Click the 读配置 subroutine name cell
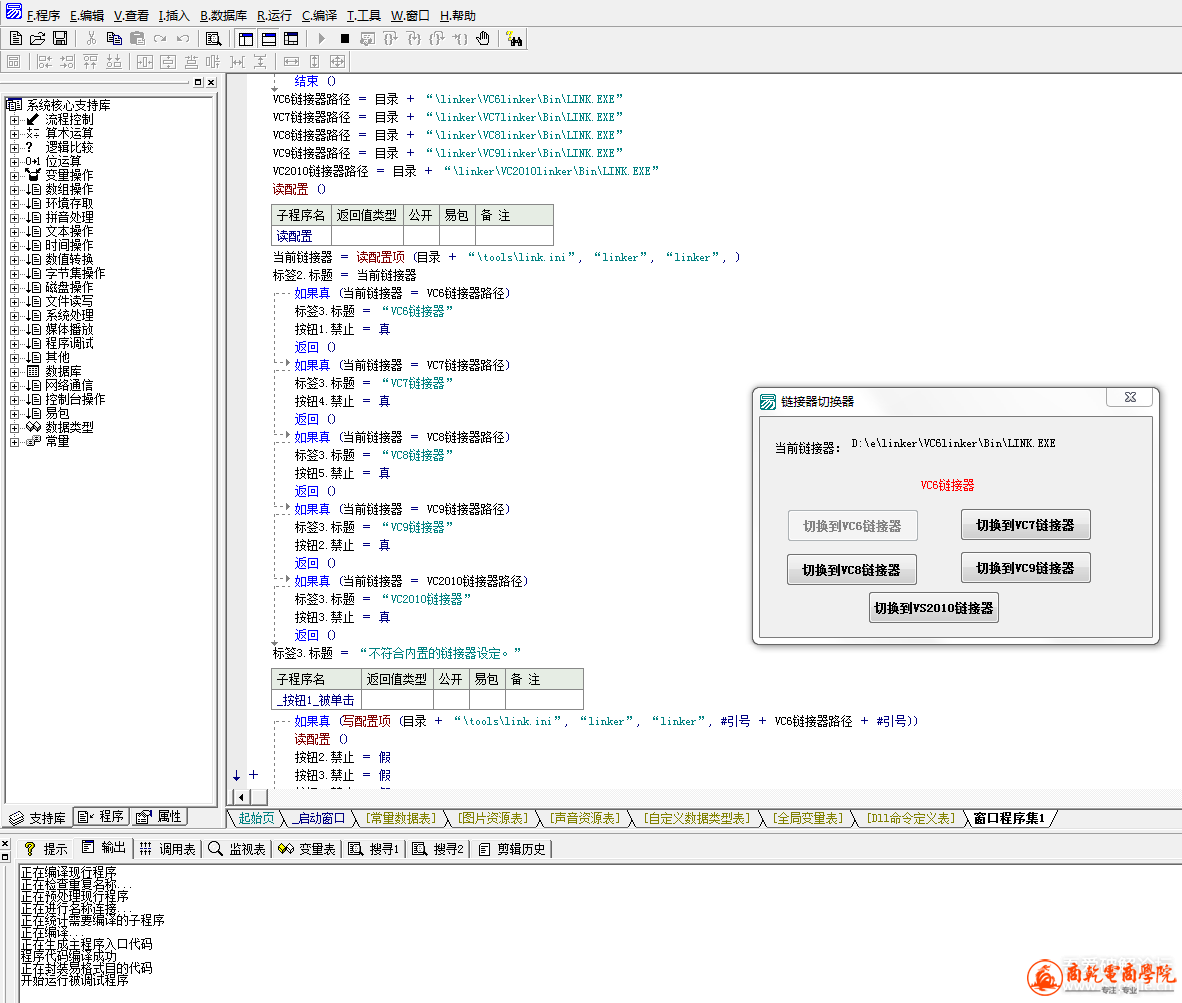 point(302,237)
